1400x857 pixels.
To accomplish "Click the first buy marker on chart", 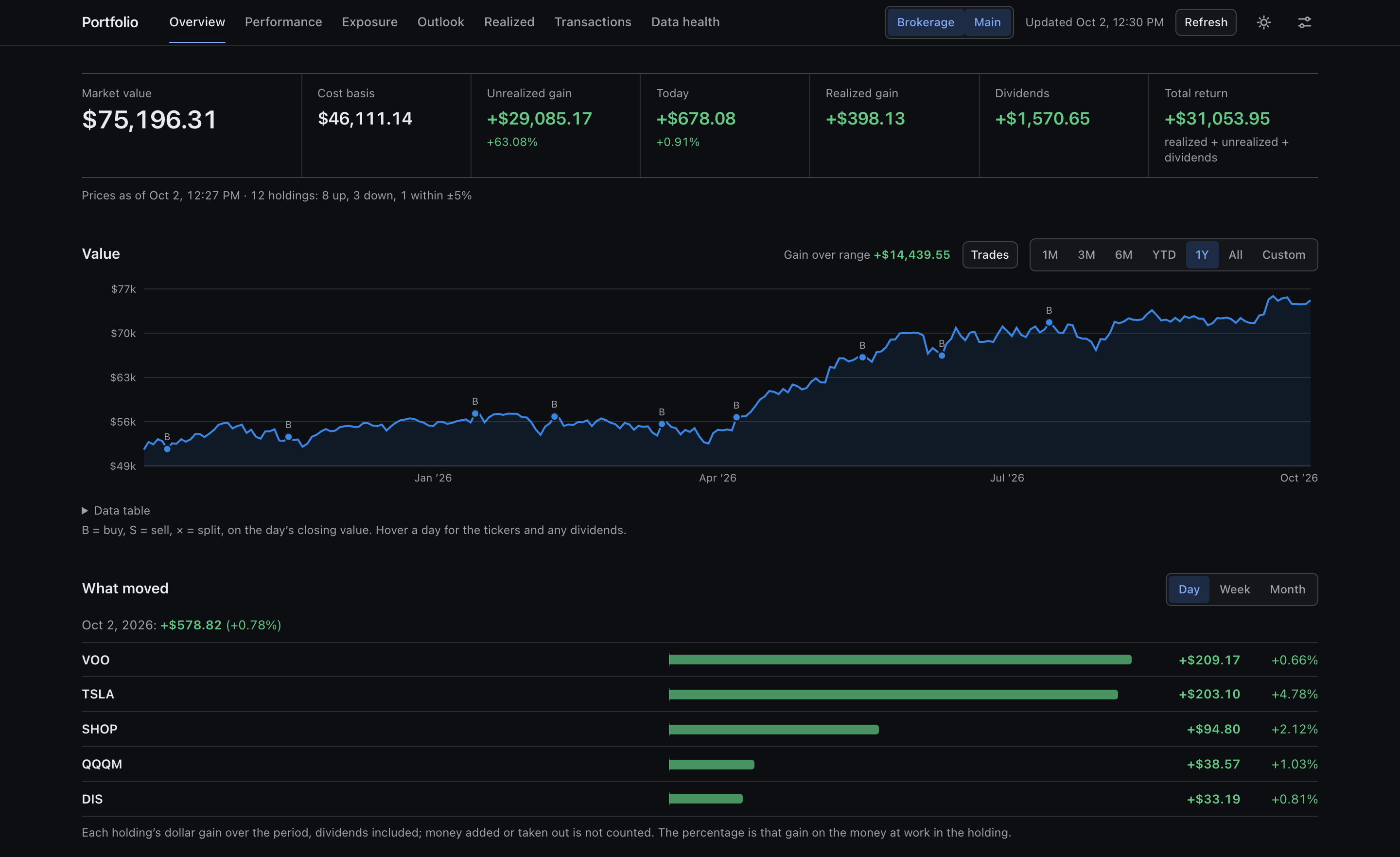I will (x=167, y=449).
